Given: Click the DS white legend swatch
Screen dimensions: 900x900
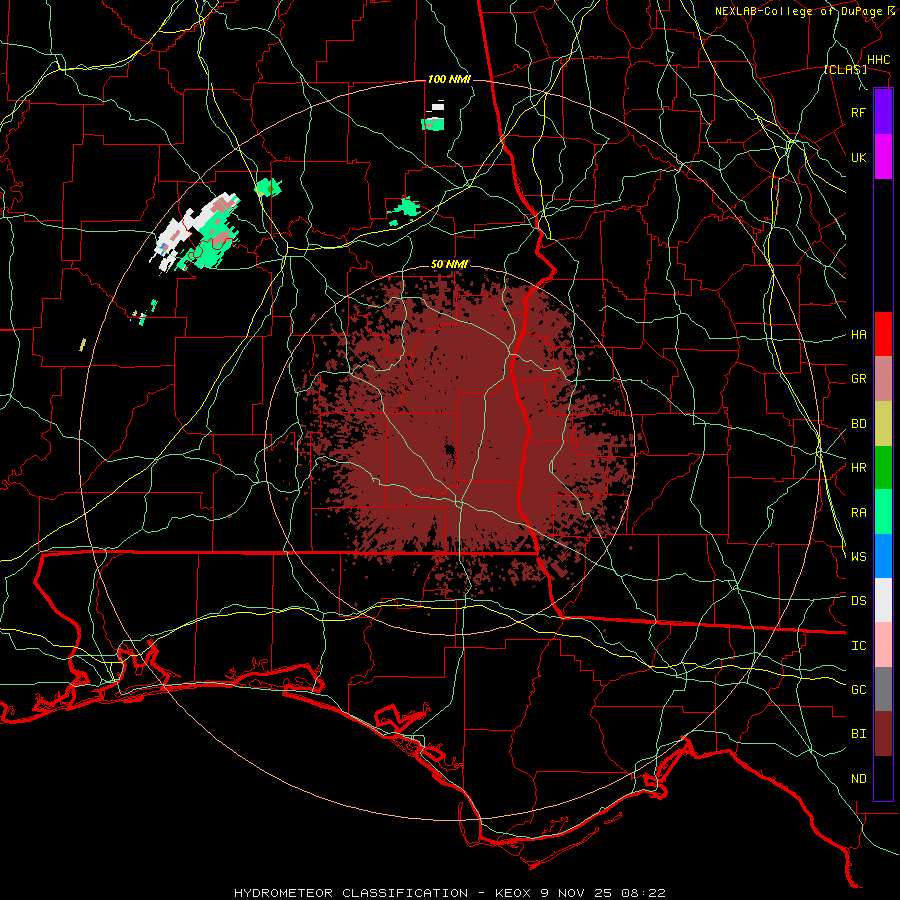Looking at the screenshot, I should click(883, 600).
